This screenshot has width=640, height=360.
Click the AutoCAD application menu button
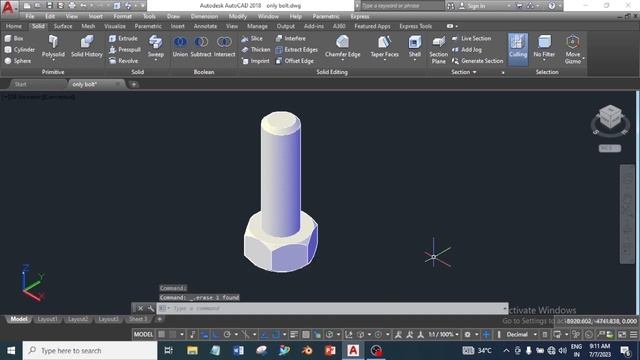pos(8,7)
